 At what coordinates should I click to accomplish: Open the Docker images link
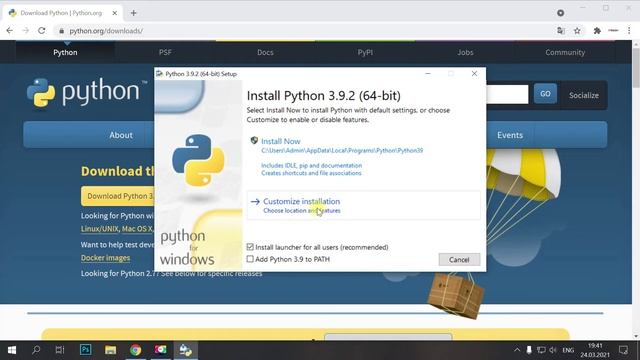(x=105, y=258)
